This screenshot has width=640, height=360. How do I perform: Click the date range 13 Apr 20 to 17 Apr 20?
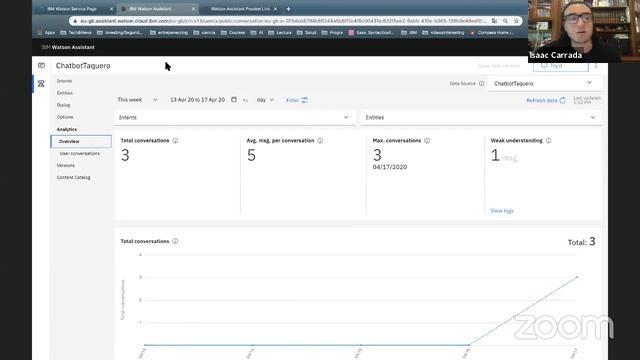[198, 100]
